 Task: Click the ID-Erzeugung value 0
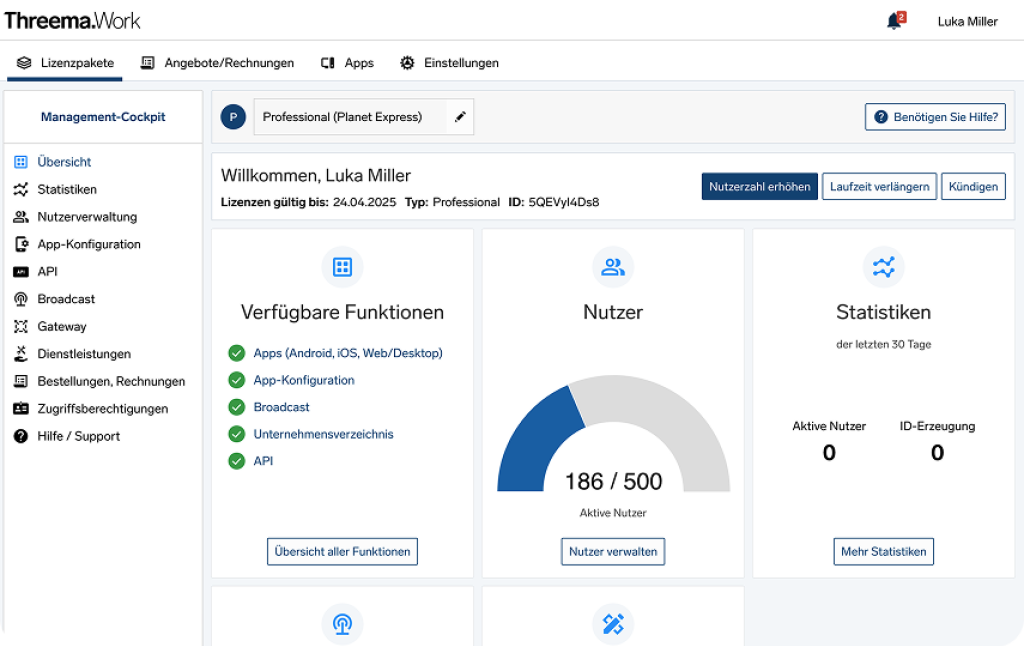[x=937, y=452]
